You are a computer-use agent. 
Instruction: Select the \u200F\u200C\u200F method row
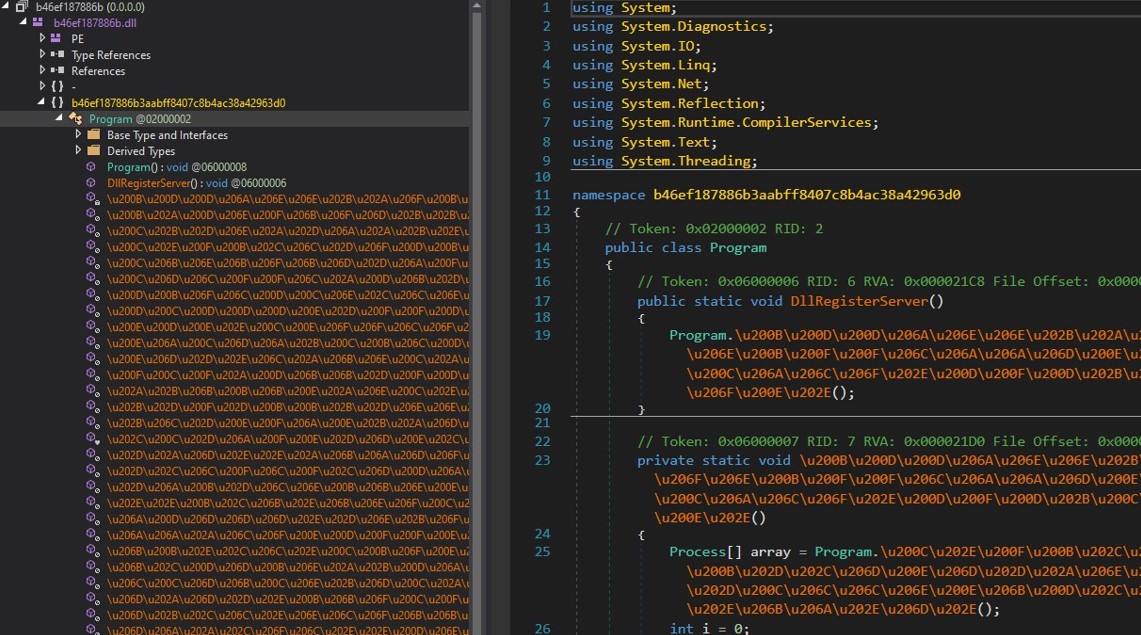287,375
